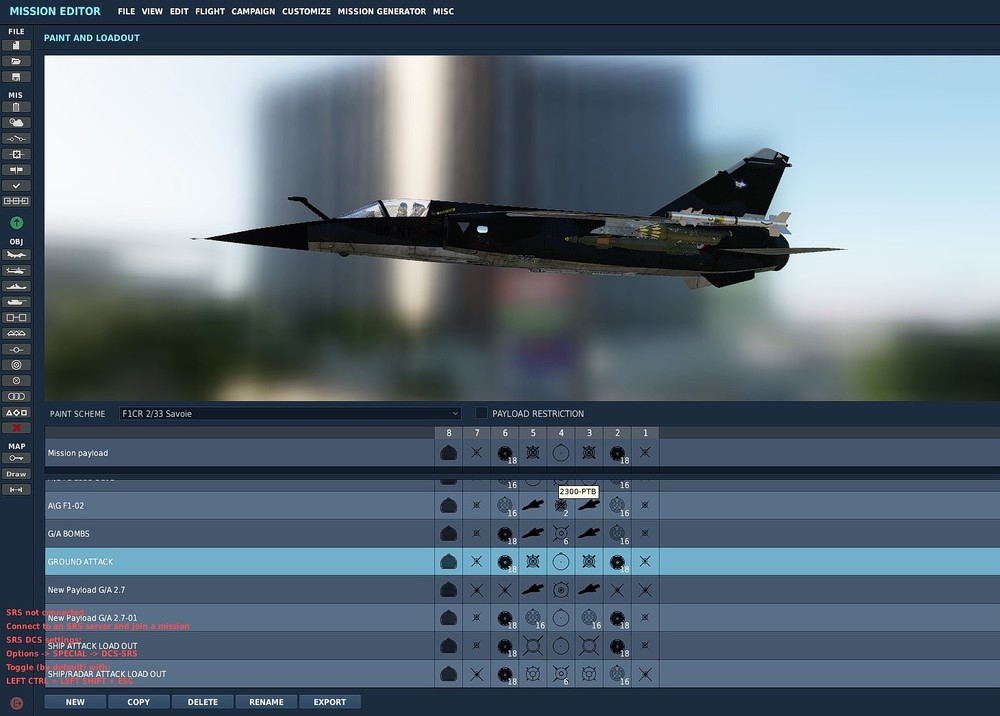Viewport: 1000px width, 716px height.
Task: Click pylon 2 in SHIP ATTACK LOAD OUT row
Action: 617,646
